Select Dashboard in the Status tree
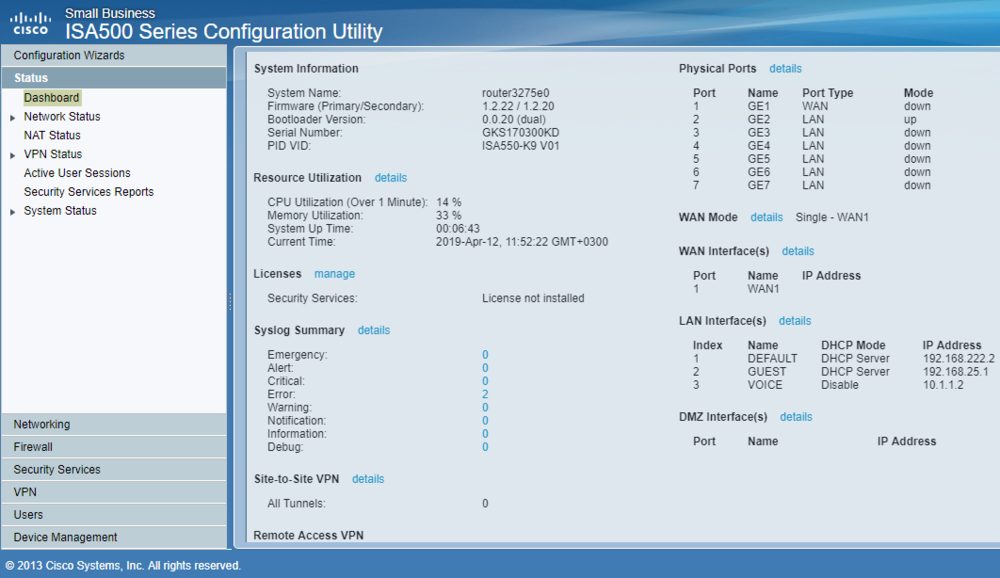 (51, 98)
